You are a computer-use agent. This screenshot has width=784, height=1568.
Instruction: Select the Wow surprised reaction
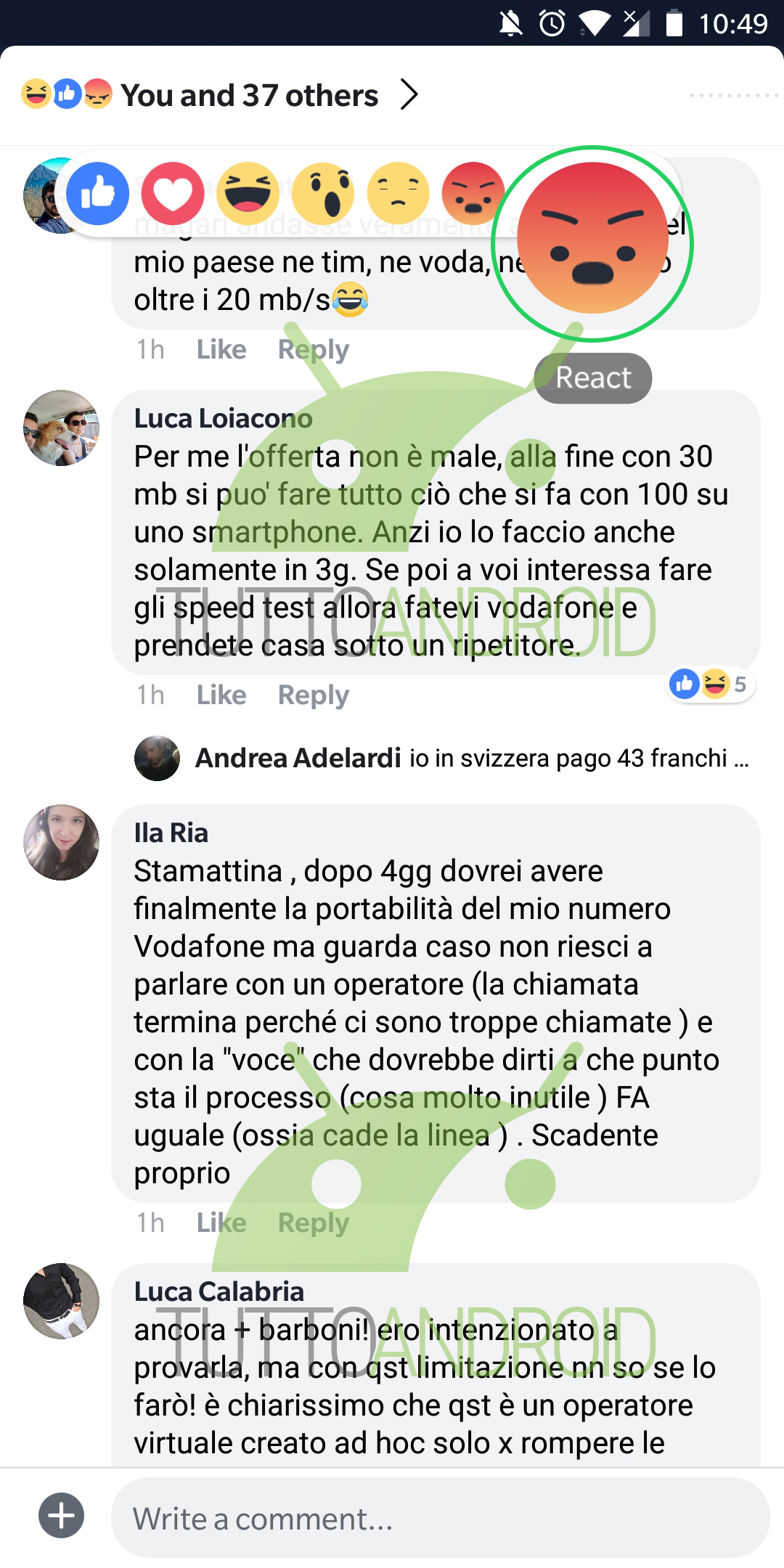coord(323,194)
